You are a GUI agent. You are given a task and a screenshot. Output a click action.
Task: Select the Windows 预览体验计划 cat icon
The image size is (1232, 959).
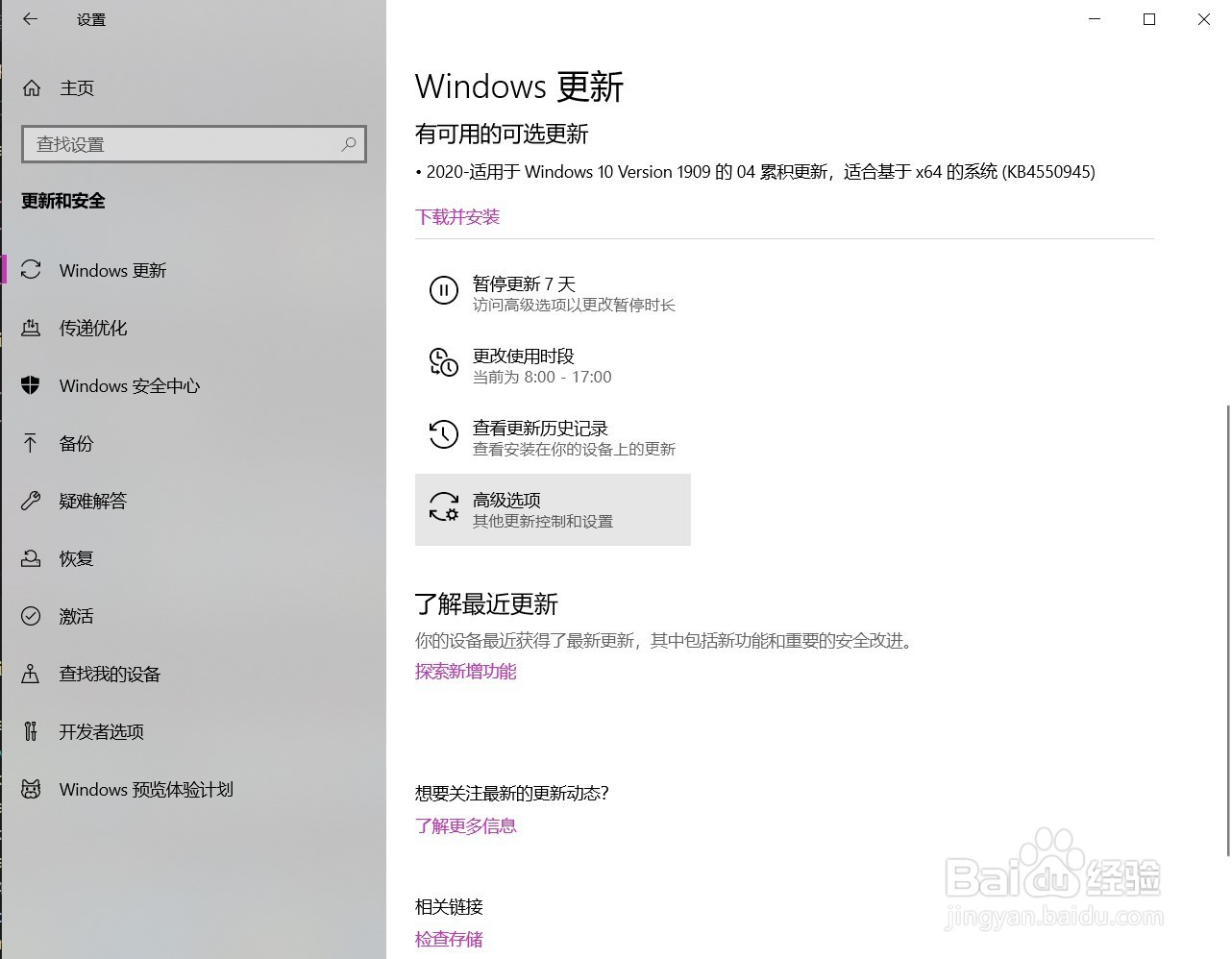[31, 789]
